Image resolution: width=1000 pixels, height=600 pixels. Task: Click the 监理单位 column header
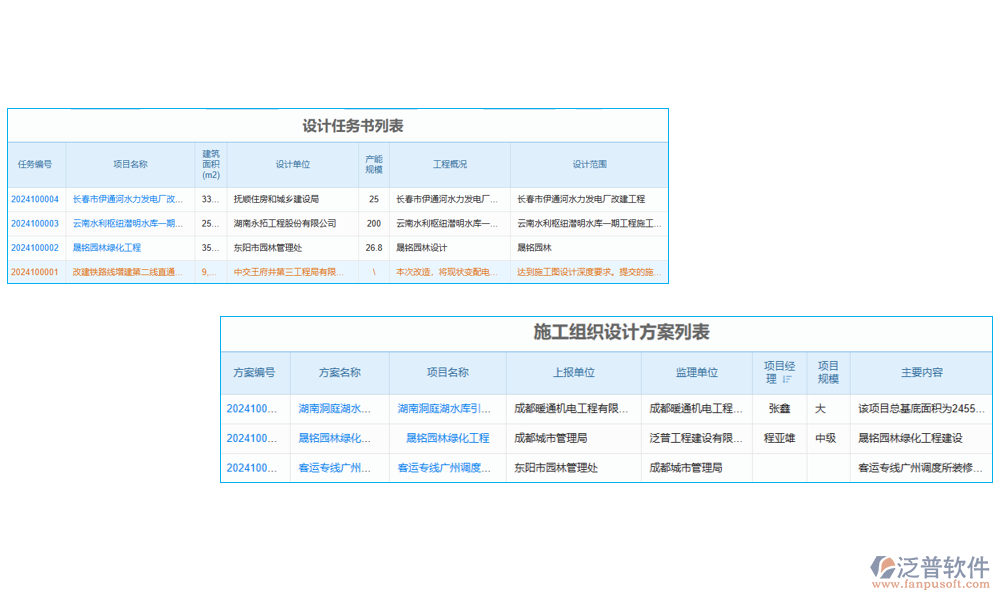click(696, 372)
